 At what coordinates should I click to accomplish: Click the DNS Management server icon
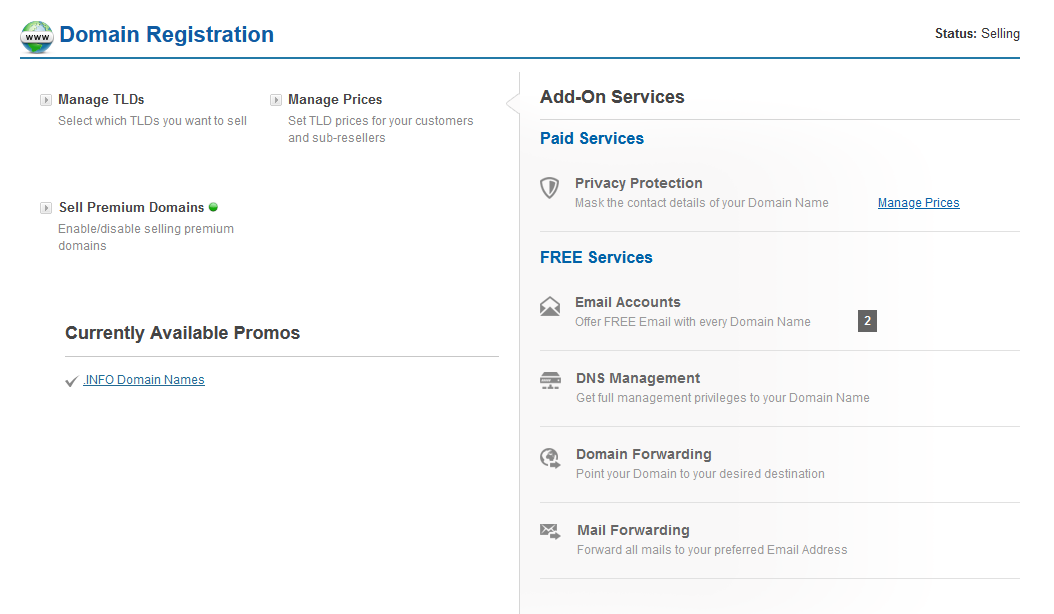click(x=550, y=381)
